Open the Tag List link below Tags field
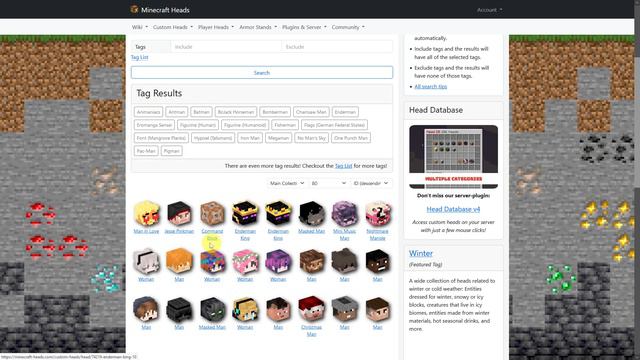640x360 pixels. click(140, 58)
